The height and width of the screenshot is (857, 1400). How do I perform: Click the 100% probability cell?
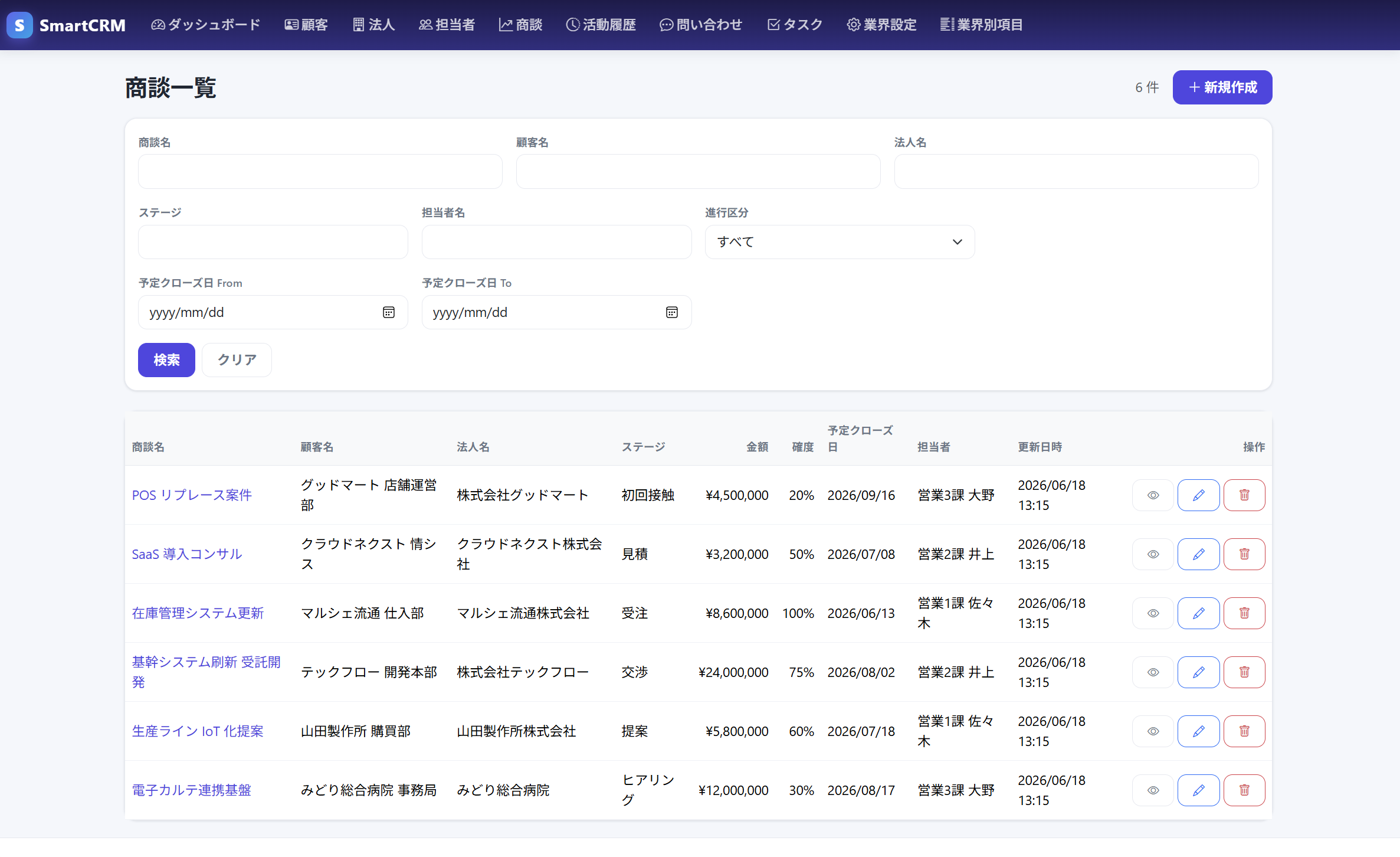(798, 613)
